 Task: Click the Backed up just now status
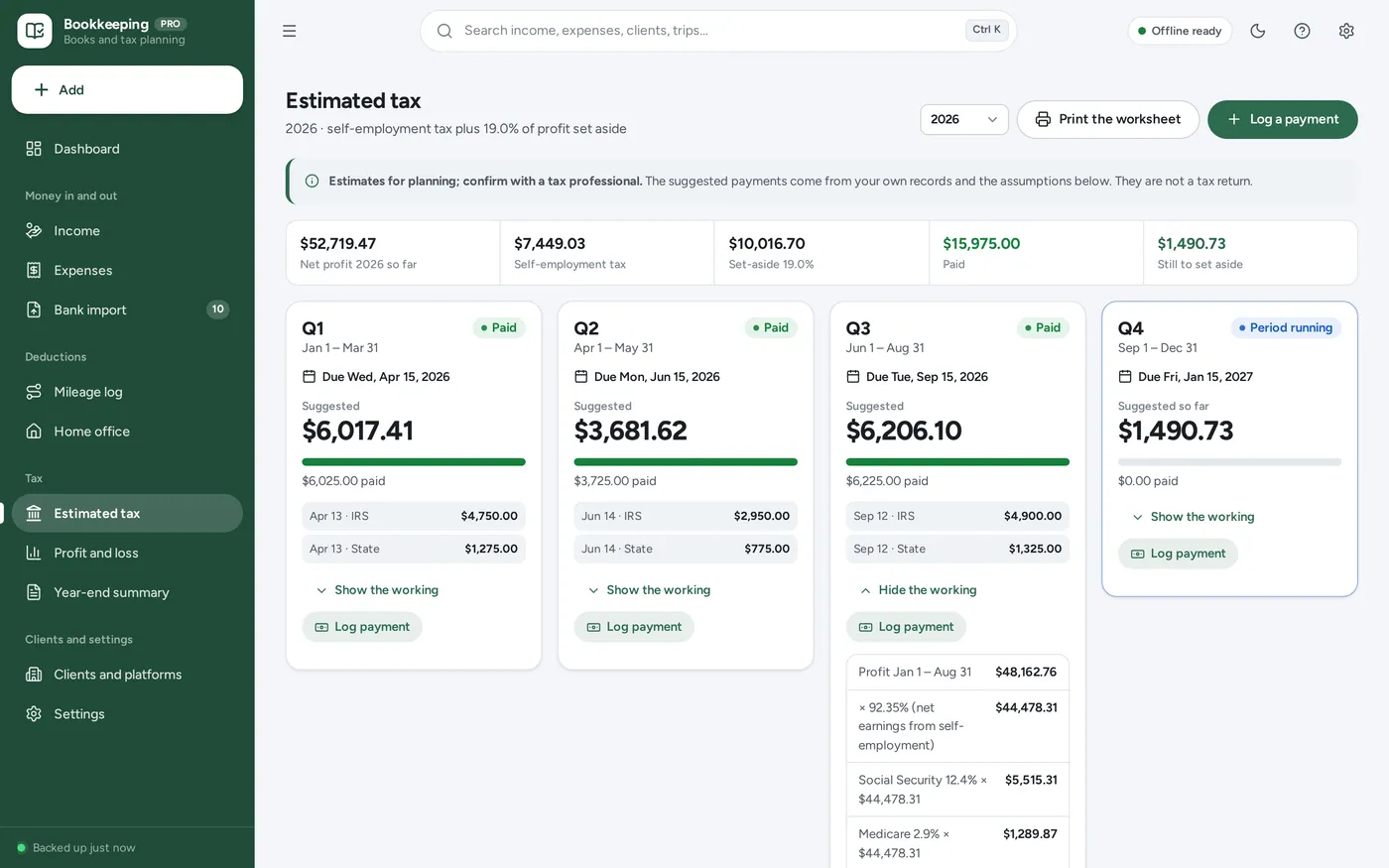pyautogui.click(x=76, y=848)
